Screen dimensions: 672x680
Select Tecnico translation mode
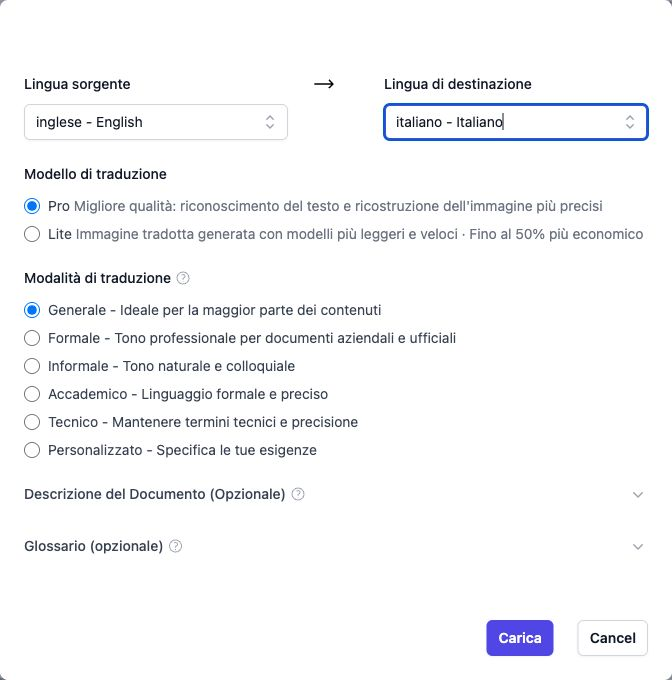(32, 422)
